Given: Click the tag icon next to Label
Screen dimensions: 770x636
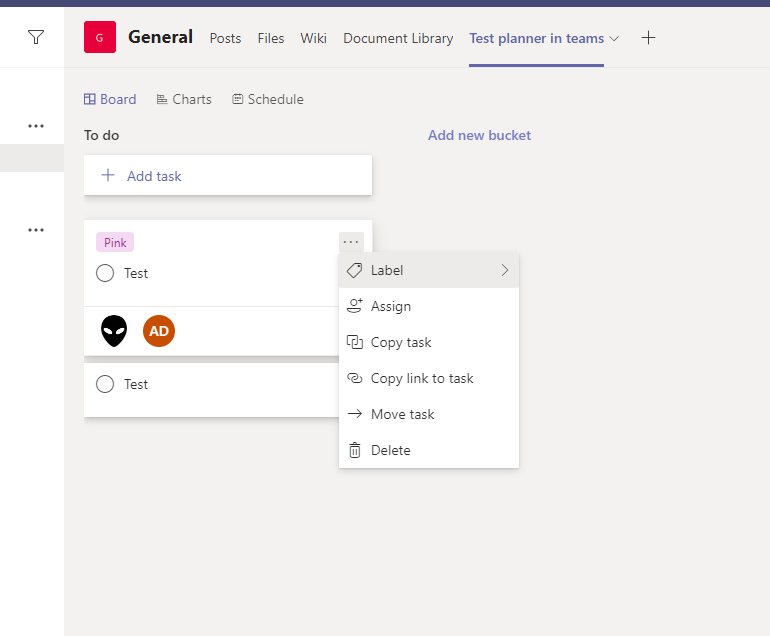Looking at the screenshot, I should pyautogui.click(x=355, y=270).
